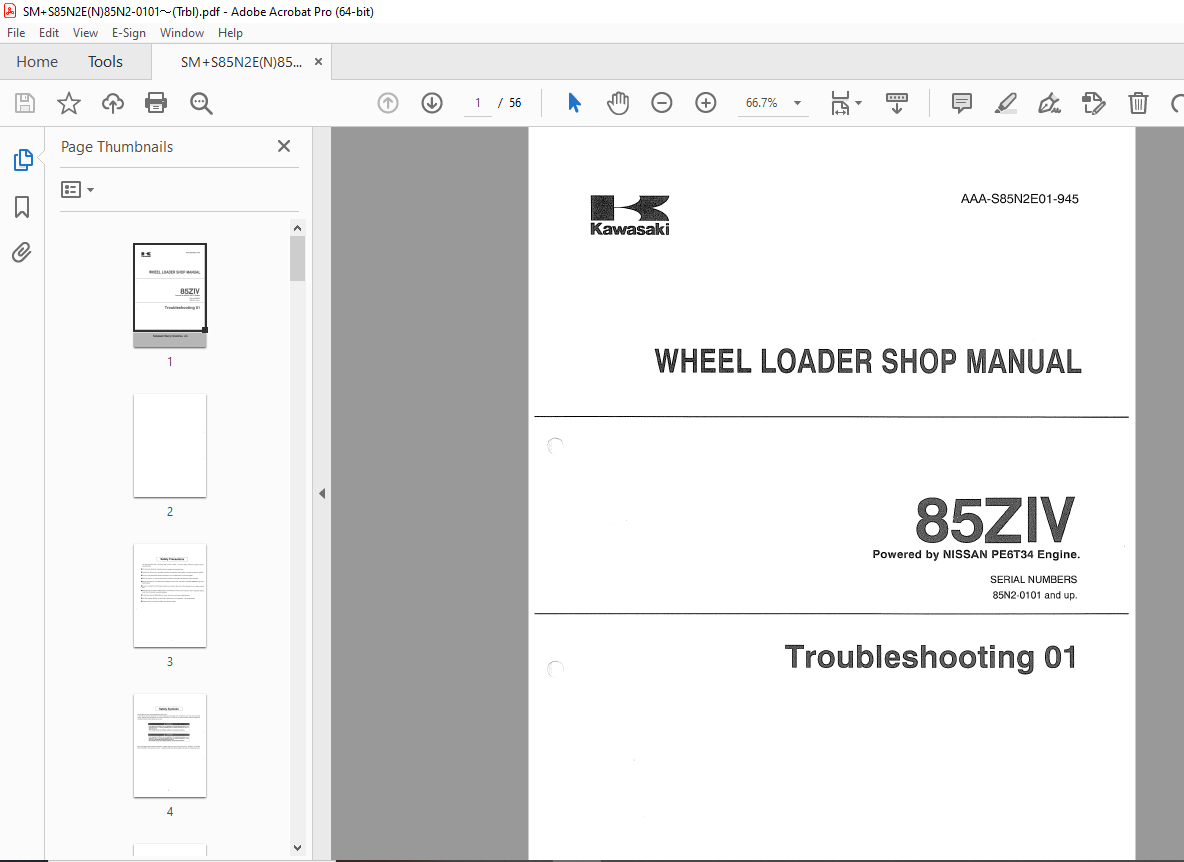Viewport: 1184px width, 862px height.
Task: Zoom out with minus icon
Action: pos(661,103)
